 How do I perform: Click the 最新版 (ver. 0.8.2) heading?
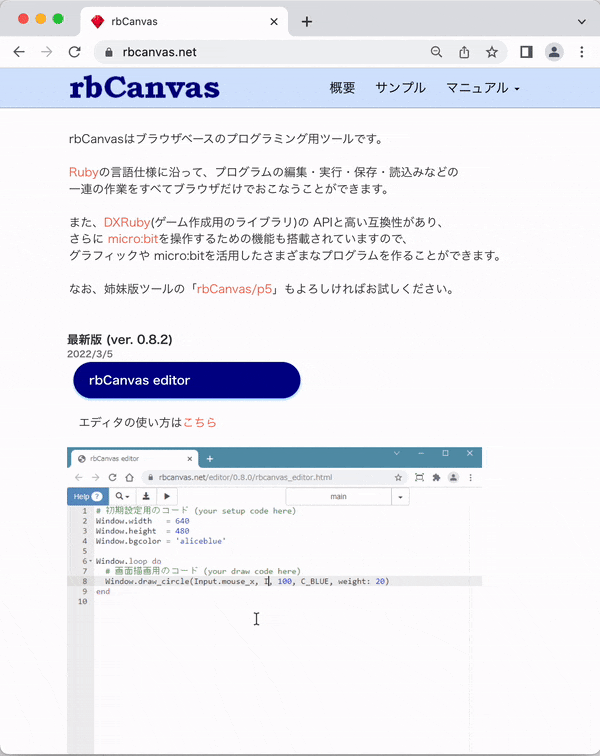coord(120,339)
